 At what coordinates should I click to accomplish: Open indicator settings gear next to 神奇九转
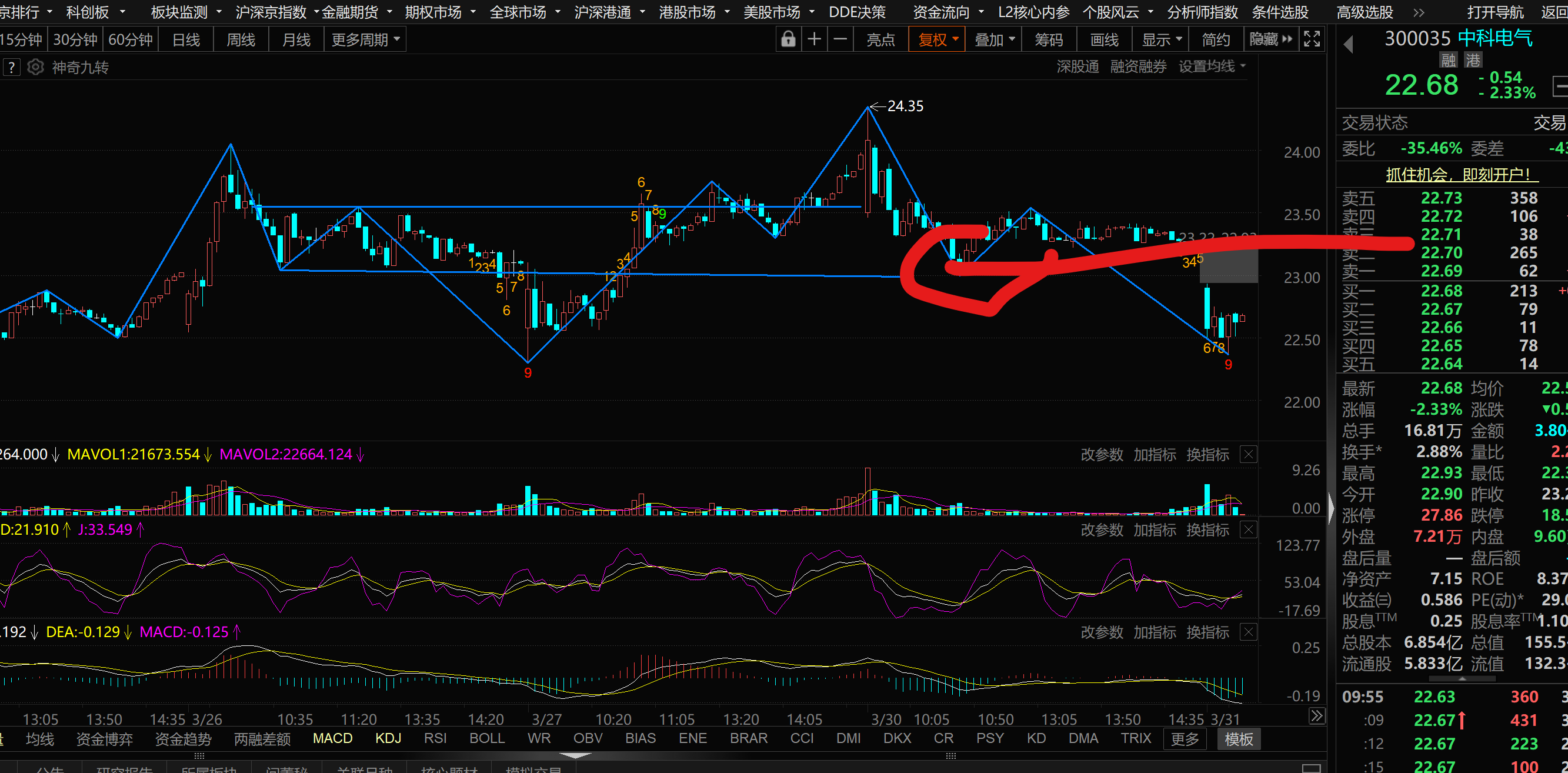(x=35, y=67)
